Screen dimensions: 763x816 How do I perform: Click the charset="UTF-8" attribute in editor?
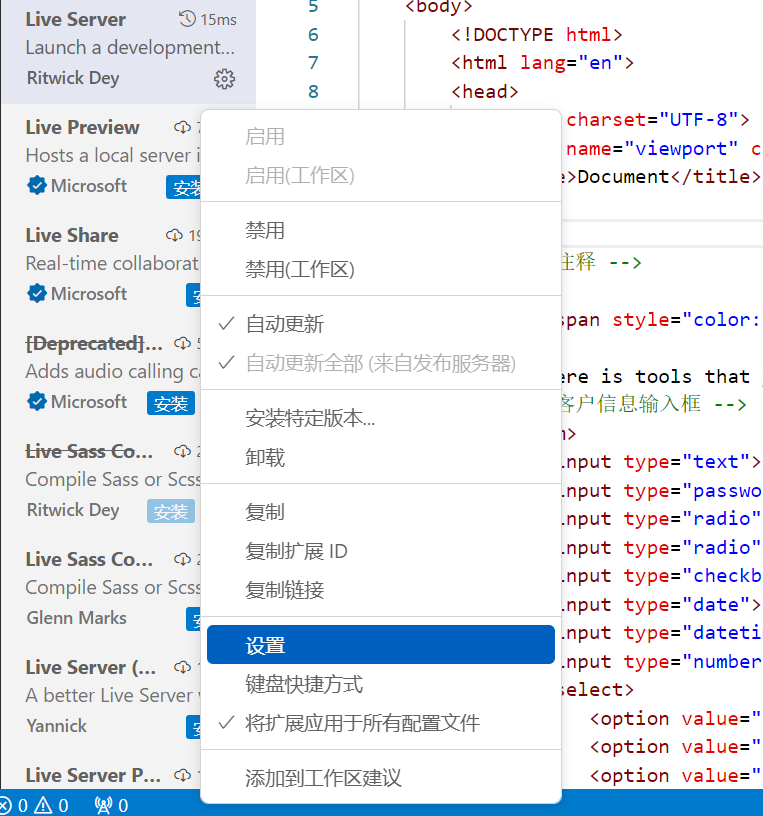click(652, 120)
